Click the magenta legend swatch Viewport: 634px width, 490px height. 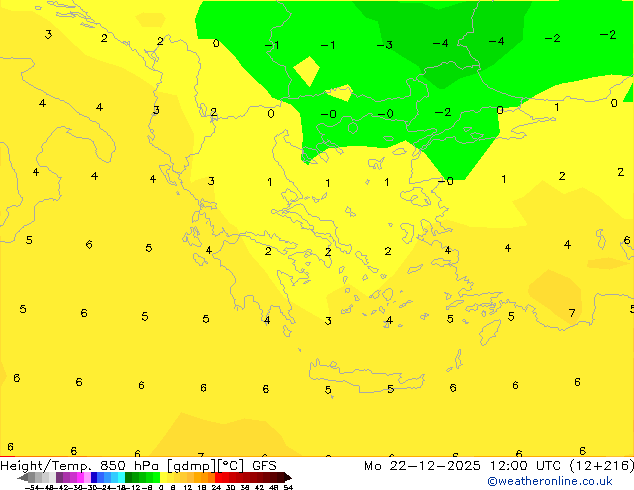[x=80, y=477]
